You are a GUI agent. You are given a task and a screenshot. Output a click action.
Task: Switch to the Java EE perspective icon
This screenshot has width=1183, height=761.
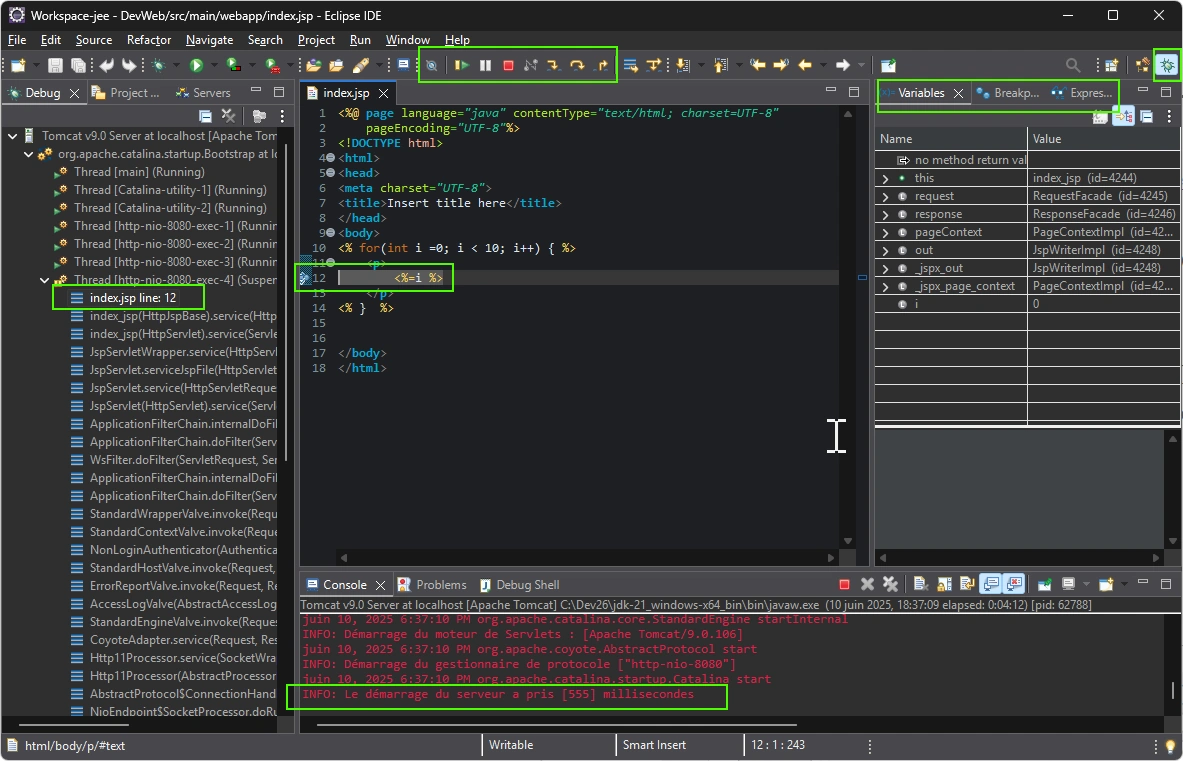pos(1143,66)
